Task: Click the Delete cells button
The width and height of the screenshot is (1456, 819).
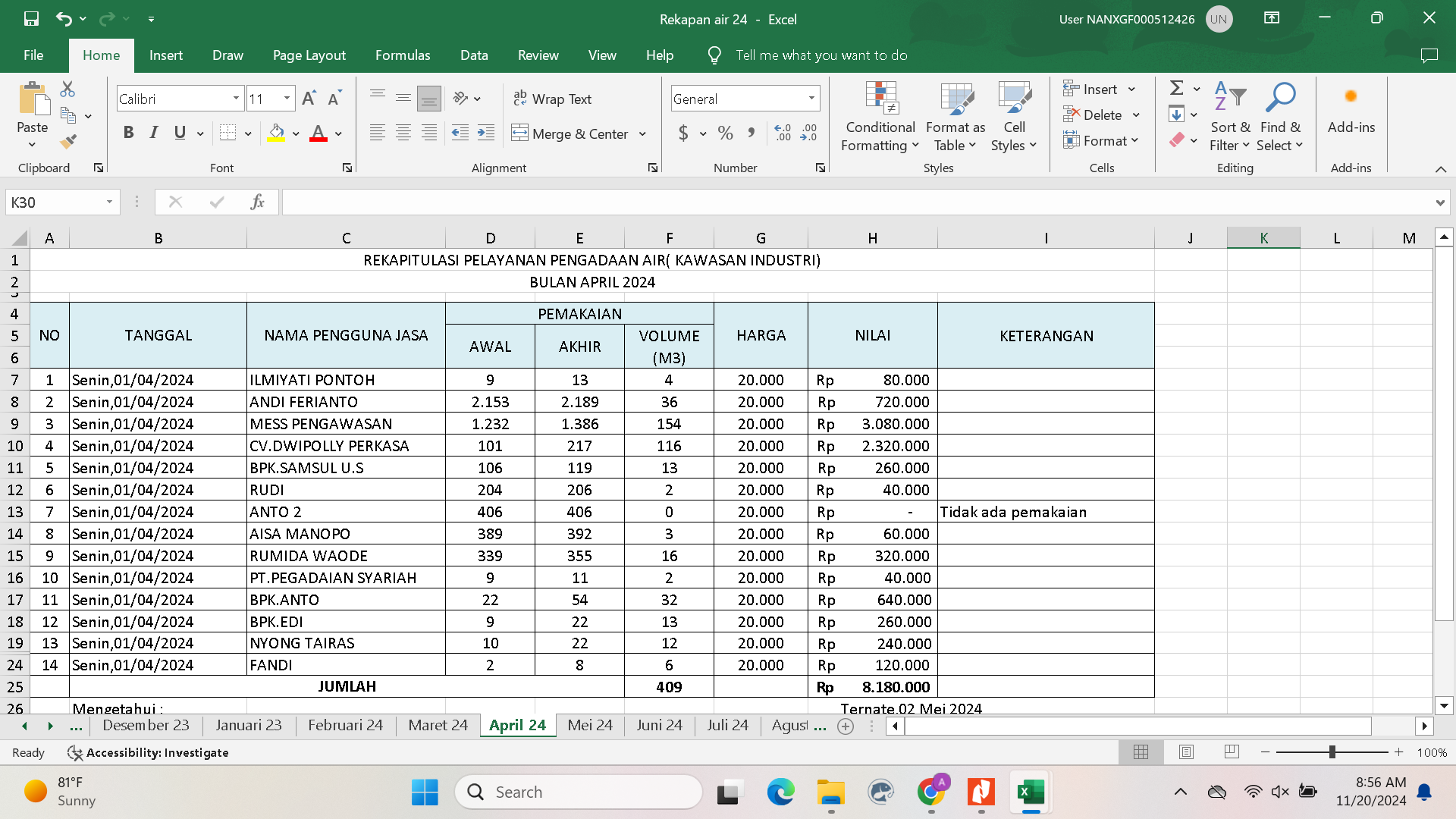Action: (1101, 115)
